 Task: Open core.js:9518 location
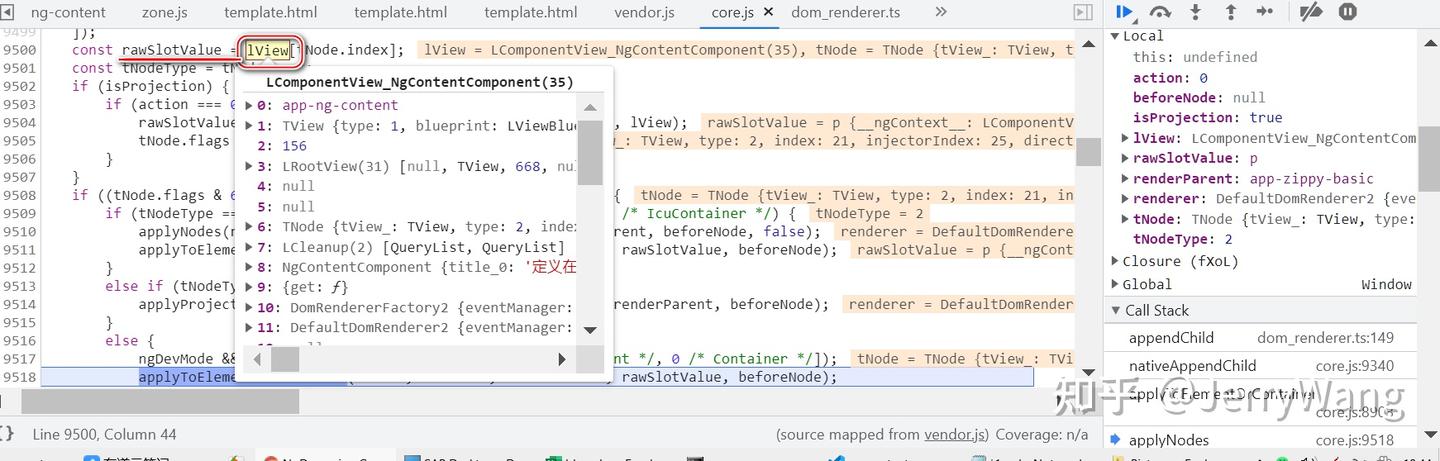point(1355,440)
